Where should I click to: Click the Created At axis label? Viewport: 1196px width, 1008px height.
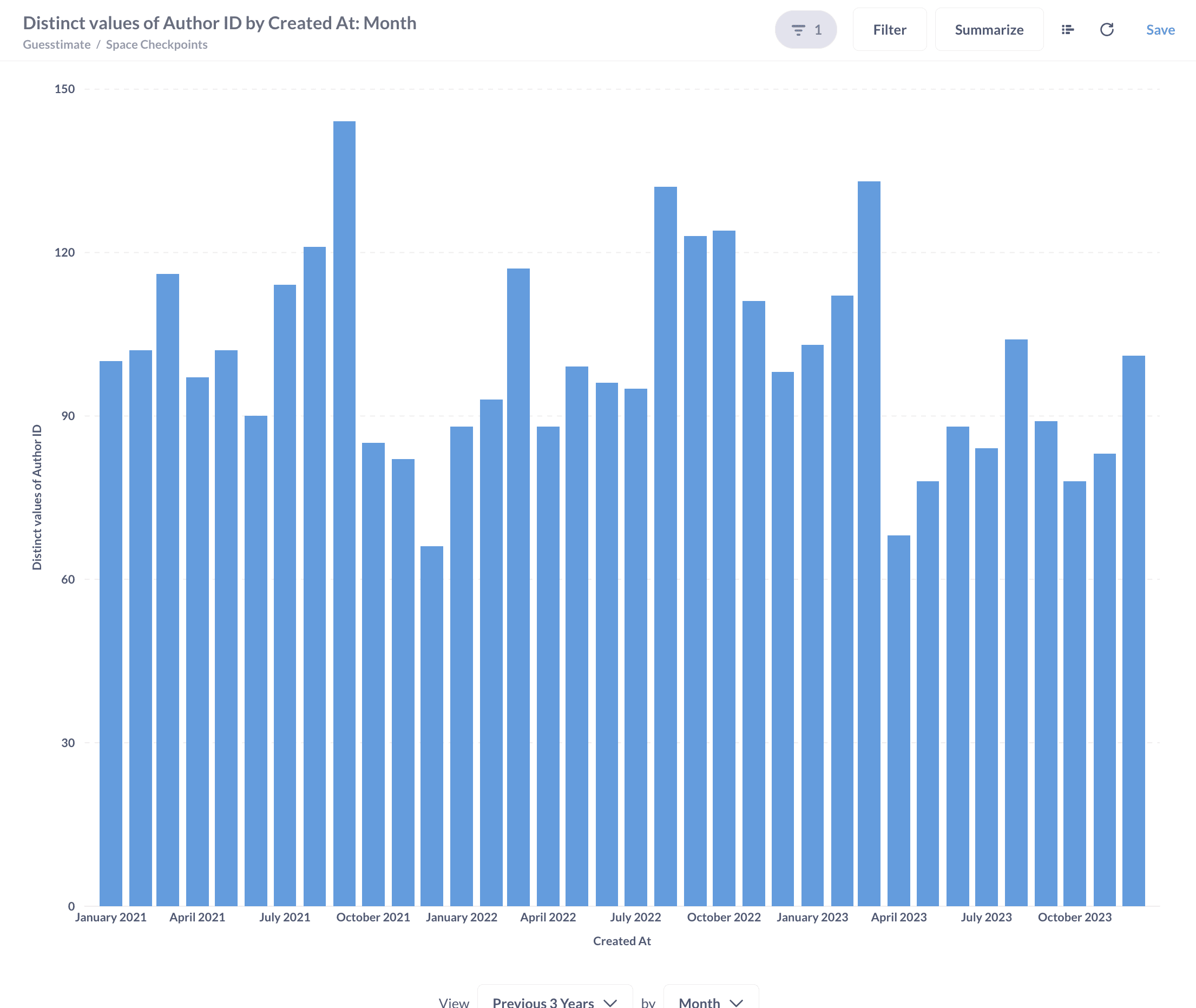[x=621, y=941]
